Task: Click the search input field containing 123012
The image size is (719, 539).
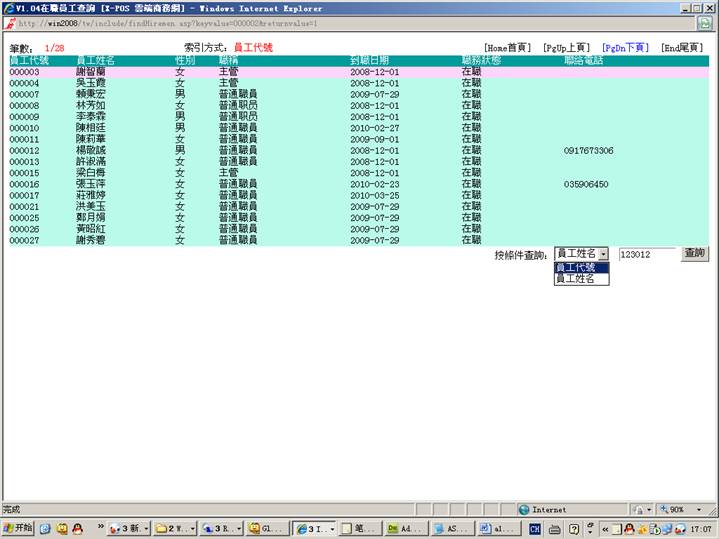Action: pyautogui.click(x=647, y=254)
